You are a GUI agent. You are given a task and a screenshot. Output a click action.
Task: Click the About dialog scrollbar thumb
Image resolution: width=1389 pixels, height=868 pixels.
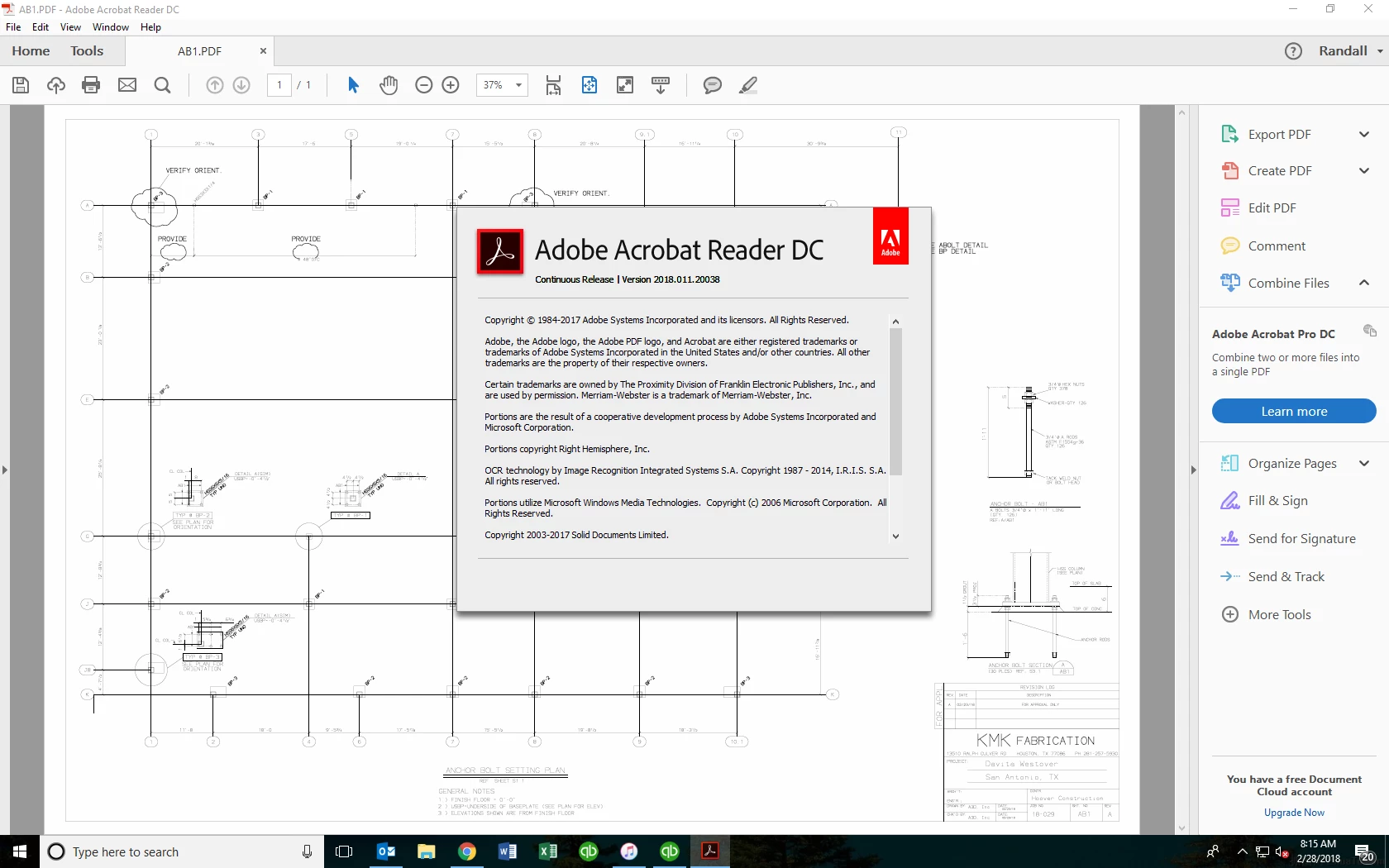pos(895,402)
